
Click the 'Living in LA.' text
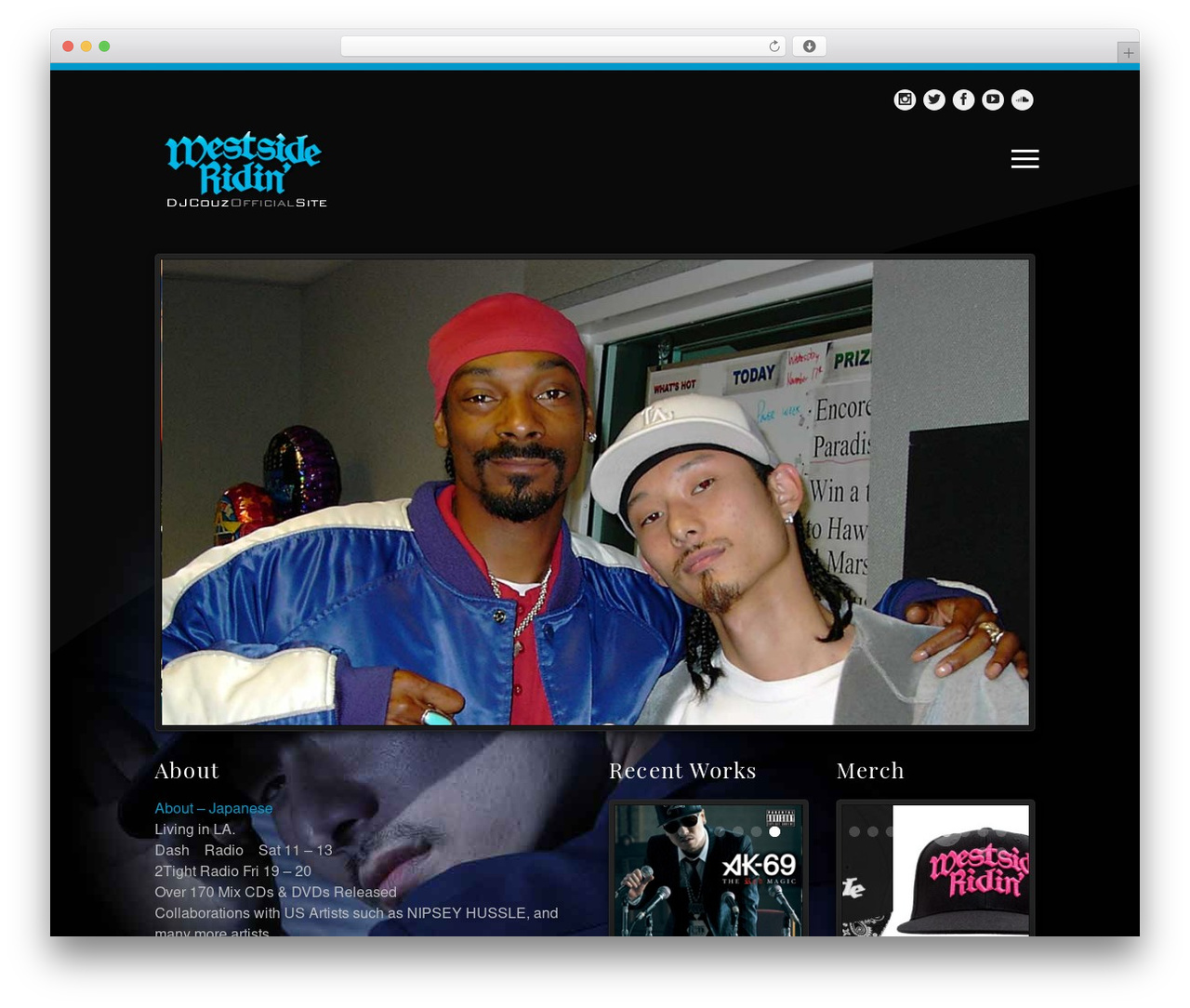tap(194, 829)
